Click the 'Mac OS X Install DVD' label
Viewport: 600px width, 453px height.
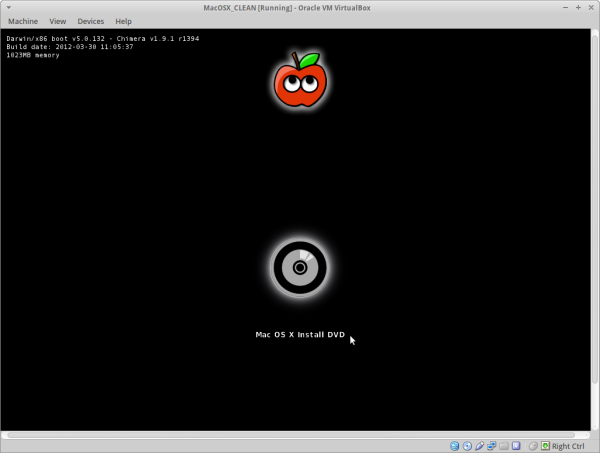pos(300,334)
